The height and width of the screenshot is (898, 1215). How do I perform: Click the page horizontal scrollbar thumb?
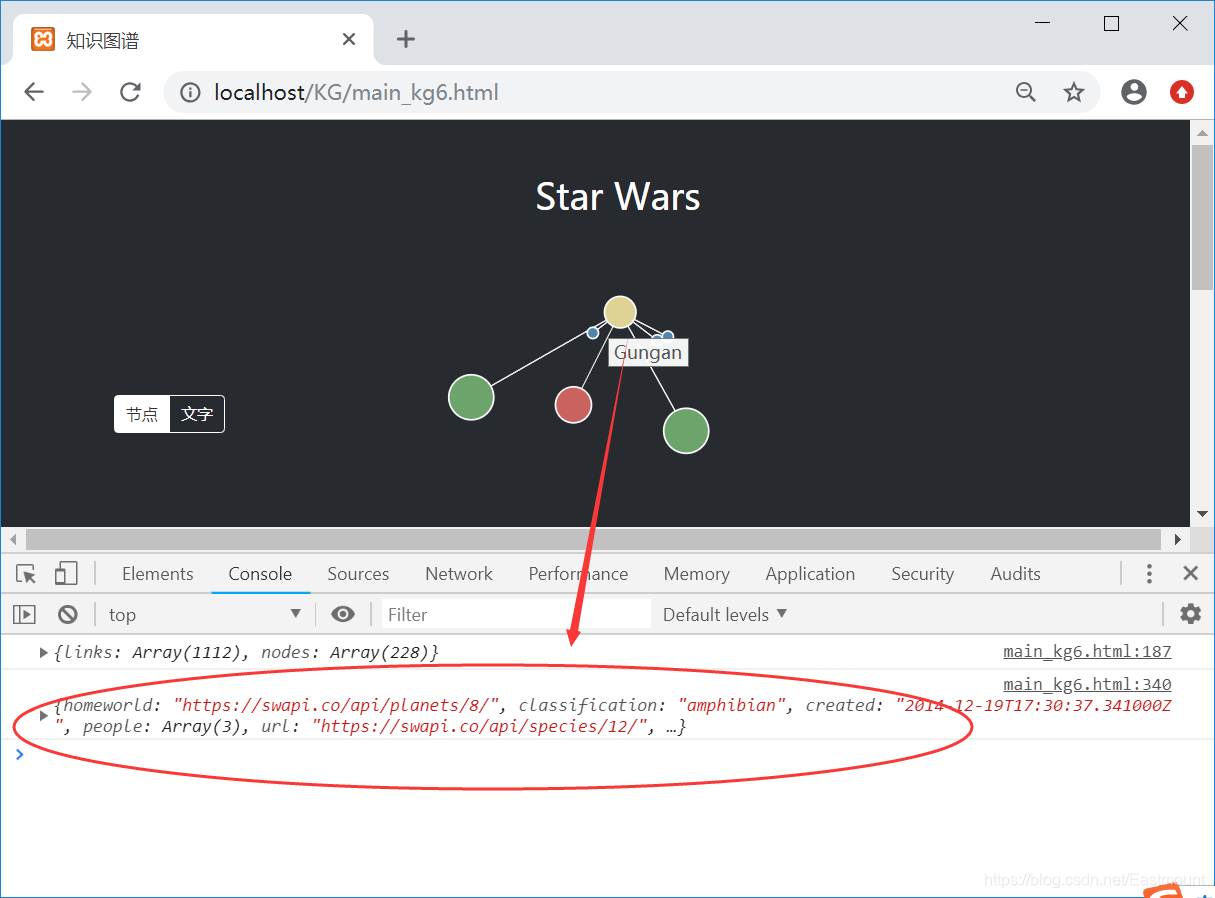(x=593, y=539)
